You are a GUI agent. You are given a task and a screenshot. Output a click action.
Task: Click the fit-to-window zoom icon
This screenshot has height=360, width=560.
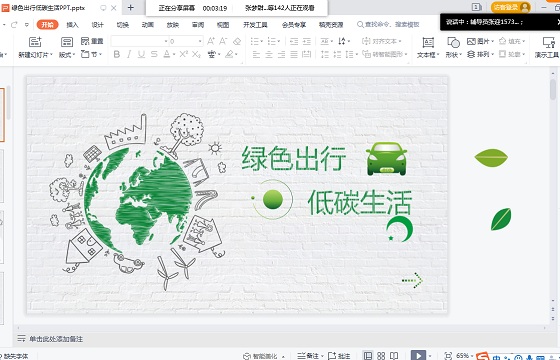[x=448, y=356]
